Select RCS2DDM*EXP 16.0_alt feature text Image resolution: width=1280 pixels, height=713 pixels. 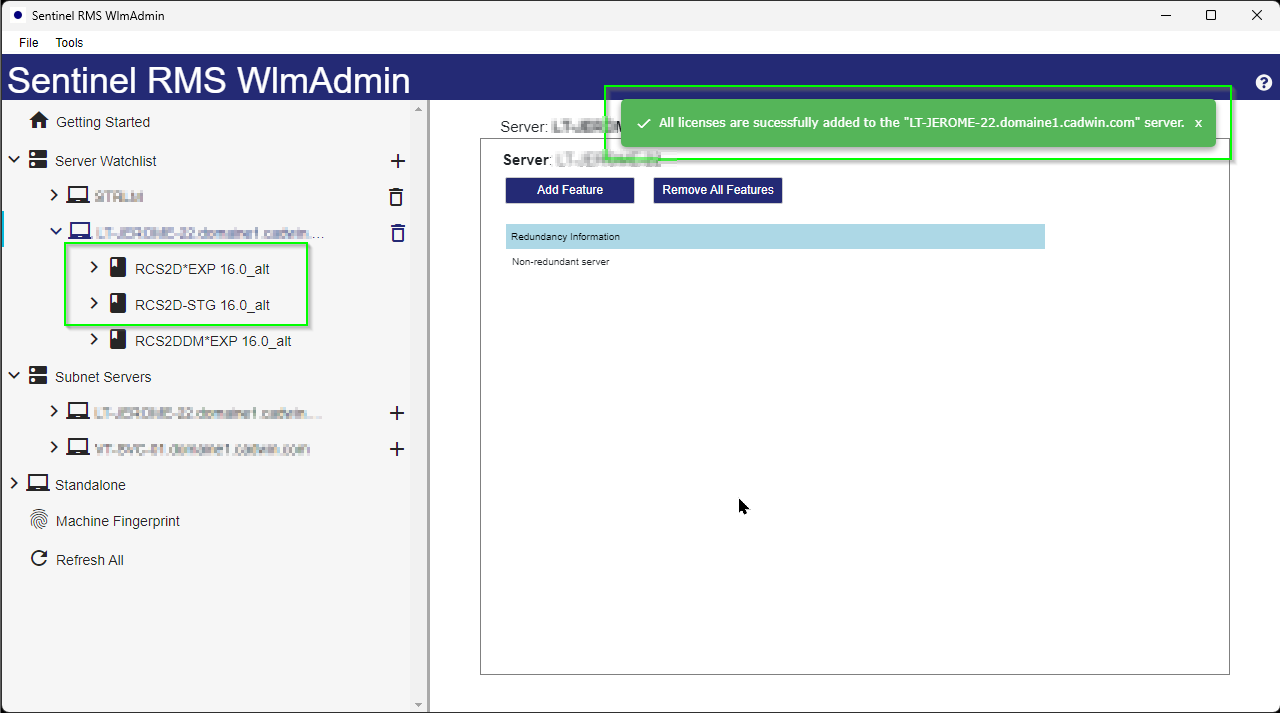point(213,341)
